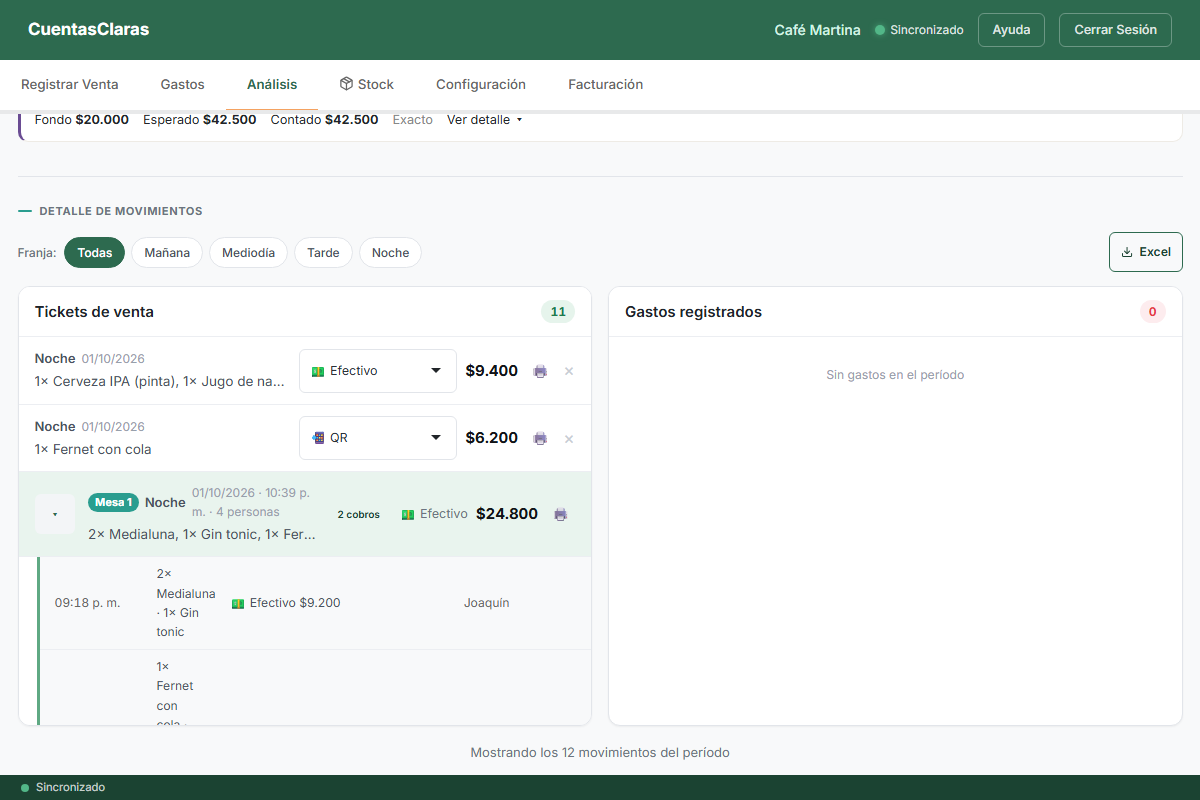The width and height of the screenshot is (1200, 800).
Task: Go to the Facturación tab
Action: pyautogui.click(x=605, y=85)
